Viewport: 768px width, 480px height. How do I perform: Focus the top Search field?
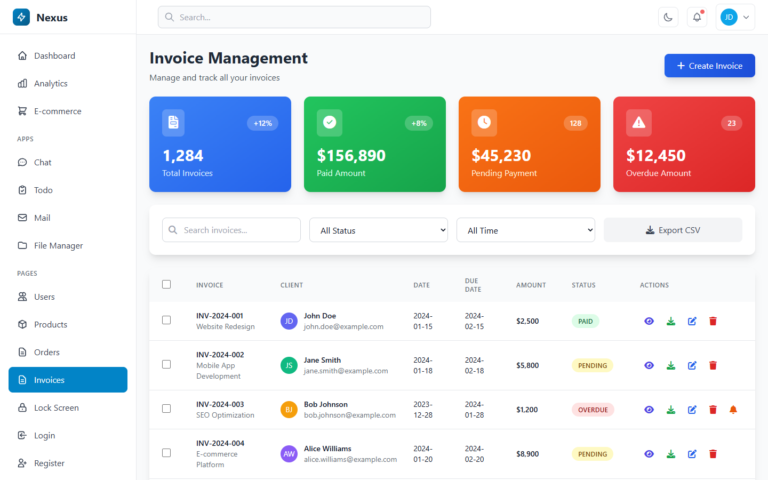[x=294, y=17]
